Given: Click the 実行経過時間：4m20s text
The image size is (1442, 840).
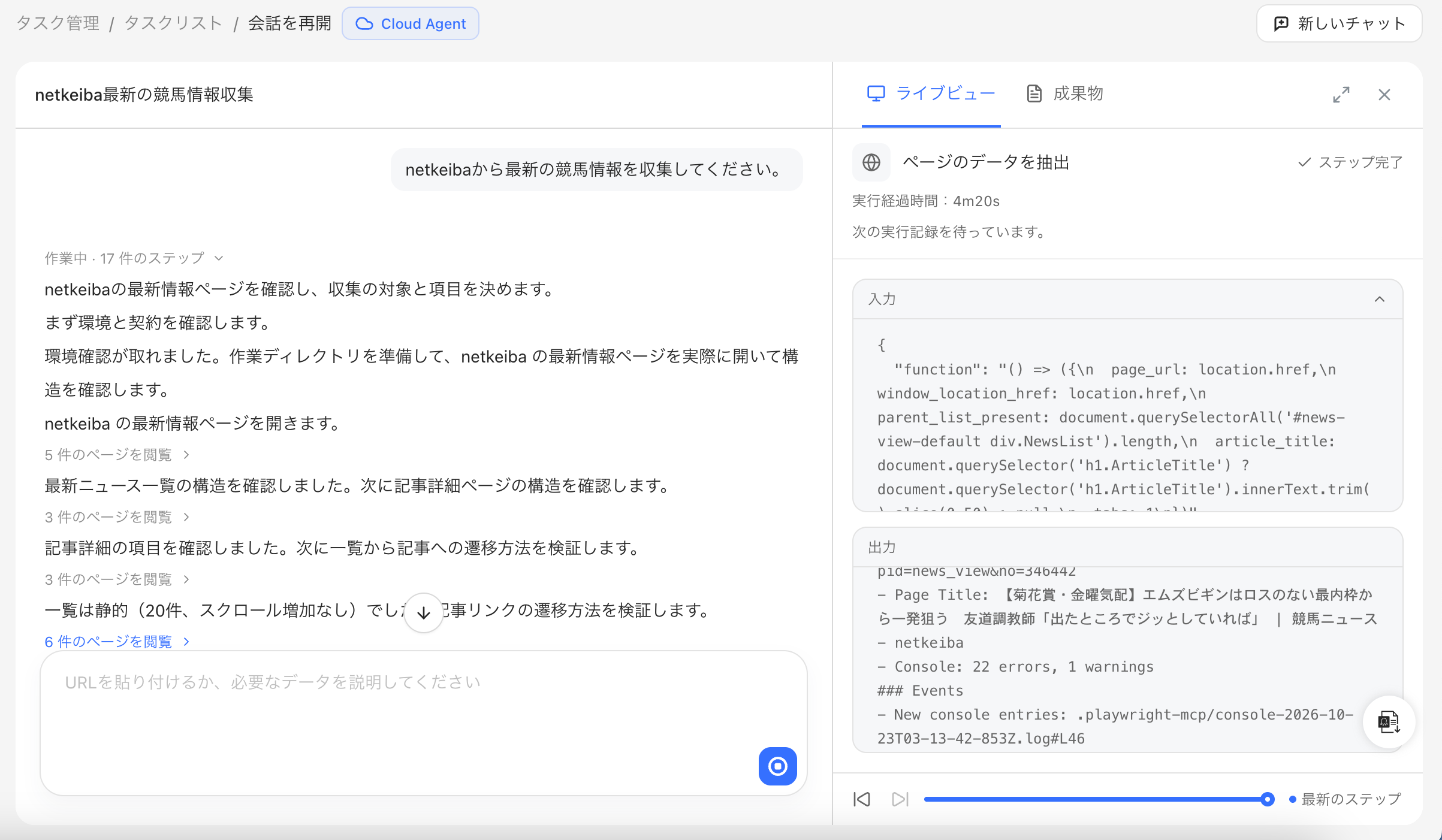Looking at the screenshot, I should [926, 201].
